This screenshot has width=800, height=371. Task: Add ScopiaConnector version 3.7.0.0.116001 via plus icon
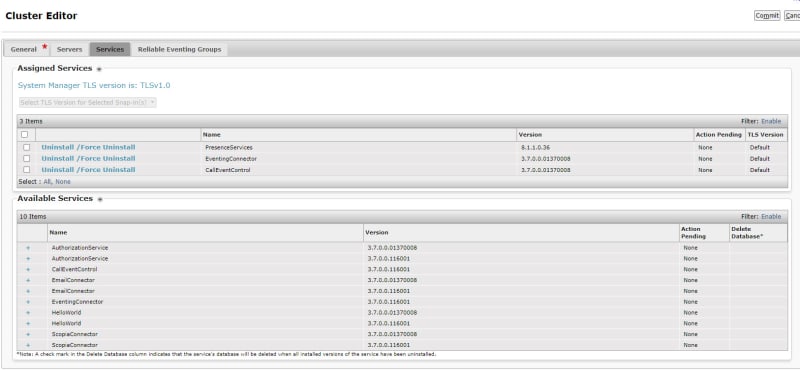[x=28, y=345]
